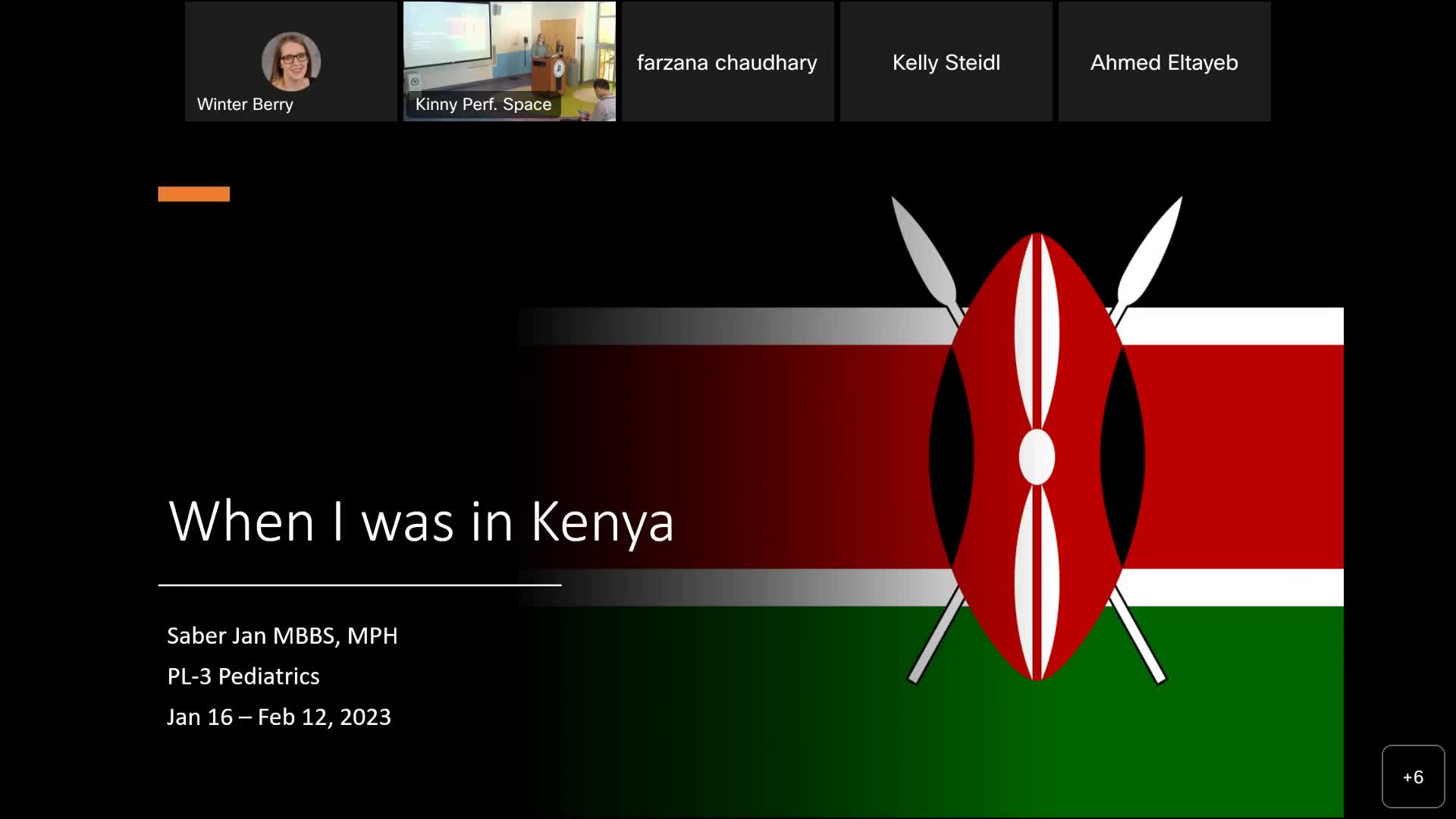The height and width of the screenshot is (819, 1456).
Task: Select Kelly Steidl's participant tile
Action: point(946,62)
